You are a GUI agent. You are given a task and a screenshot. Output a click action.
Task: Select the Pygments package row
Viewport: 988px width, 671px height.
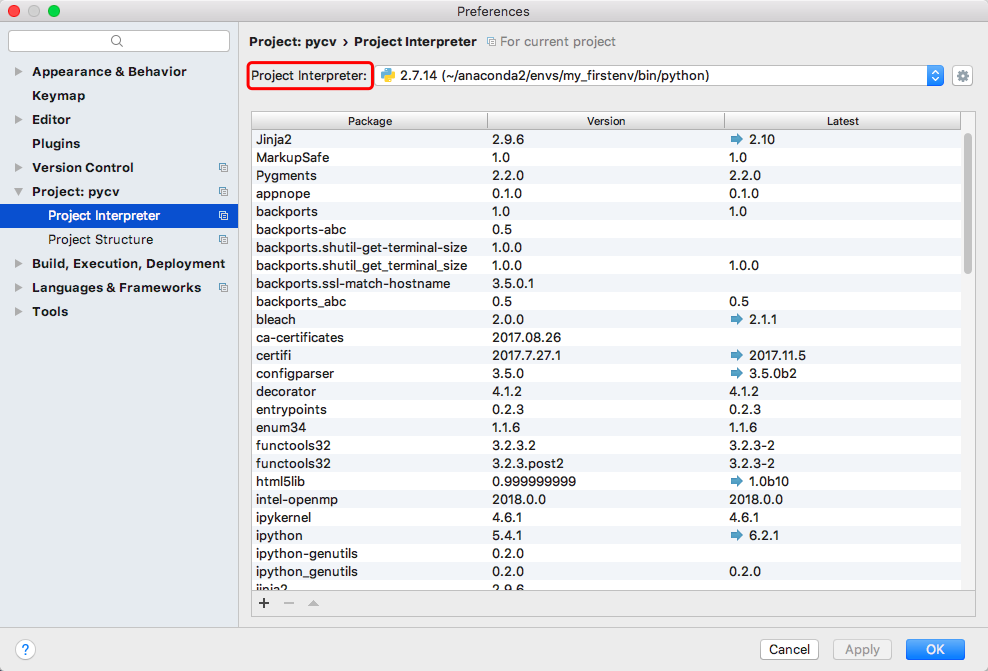tap(606, 175)
